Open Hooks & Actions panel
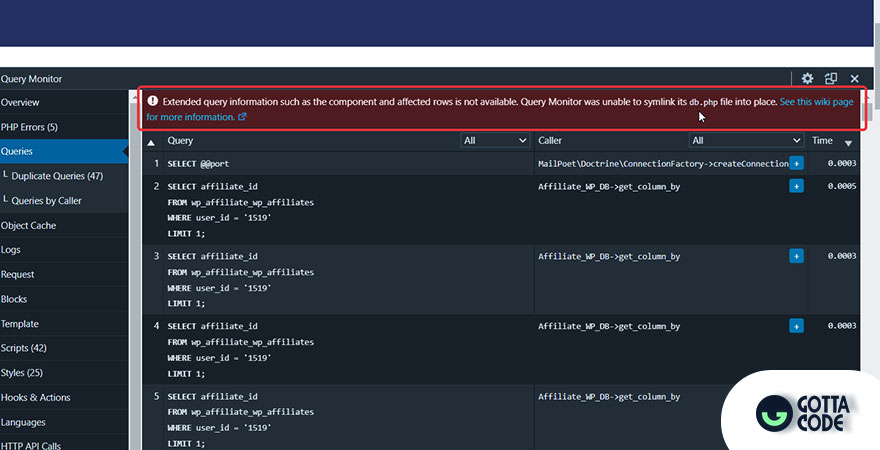The image size is (880, 450). 63,397
